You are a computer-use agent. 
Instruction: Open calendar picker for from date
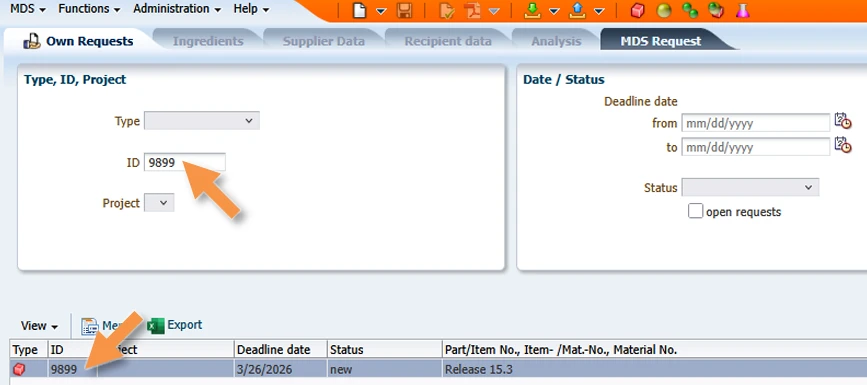click(843, 121)
